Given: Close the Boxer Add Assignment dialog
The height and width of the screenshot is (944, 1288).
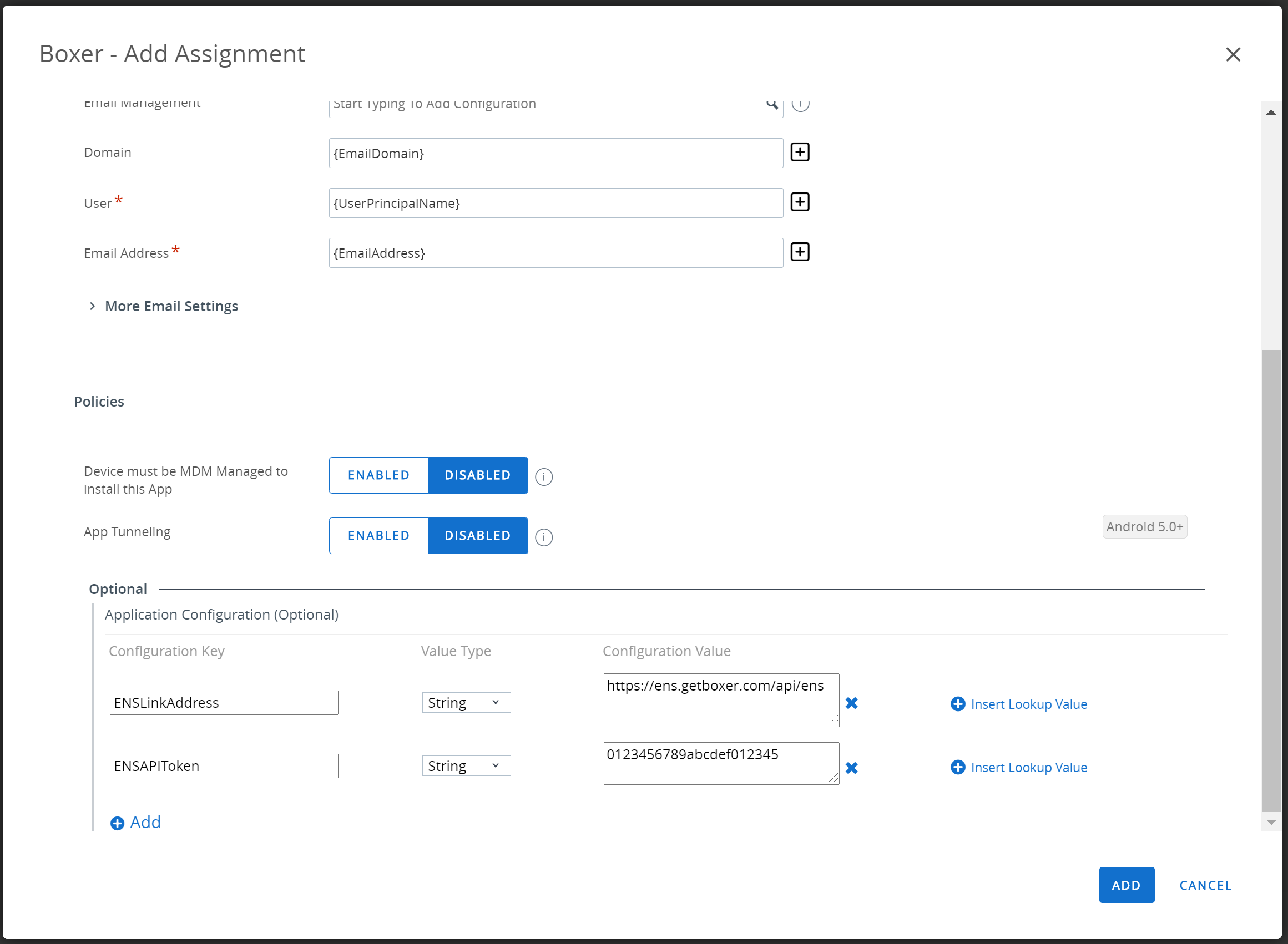Looking at the screenshot, I should [1233, 55].
